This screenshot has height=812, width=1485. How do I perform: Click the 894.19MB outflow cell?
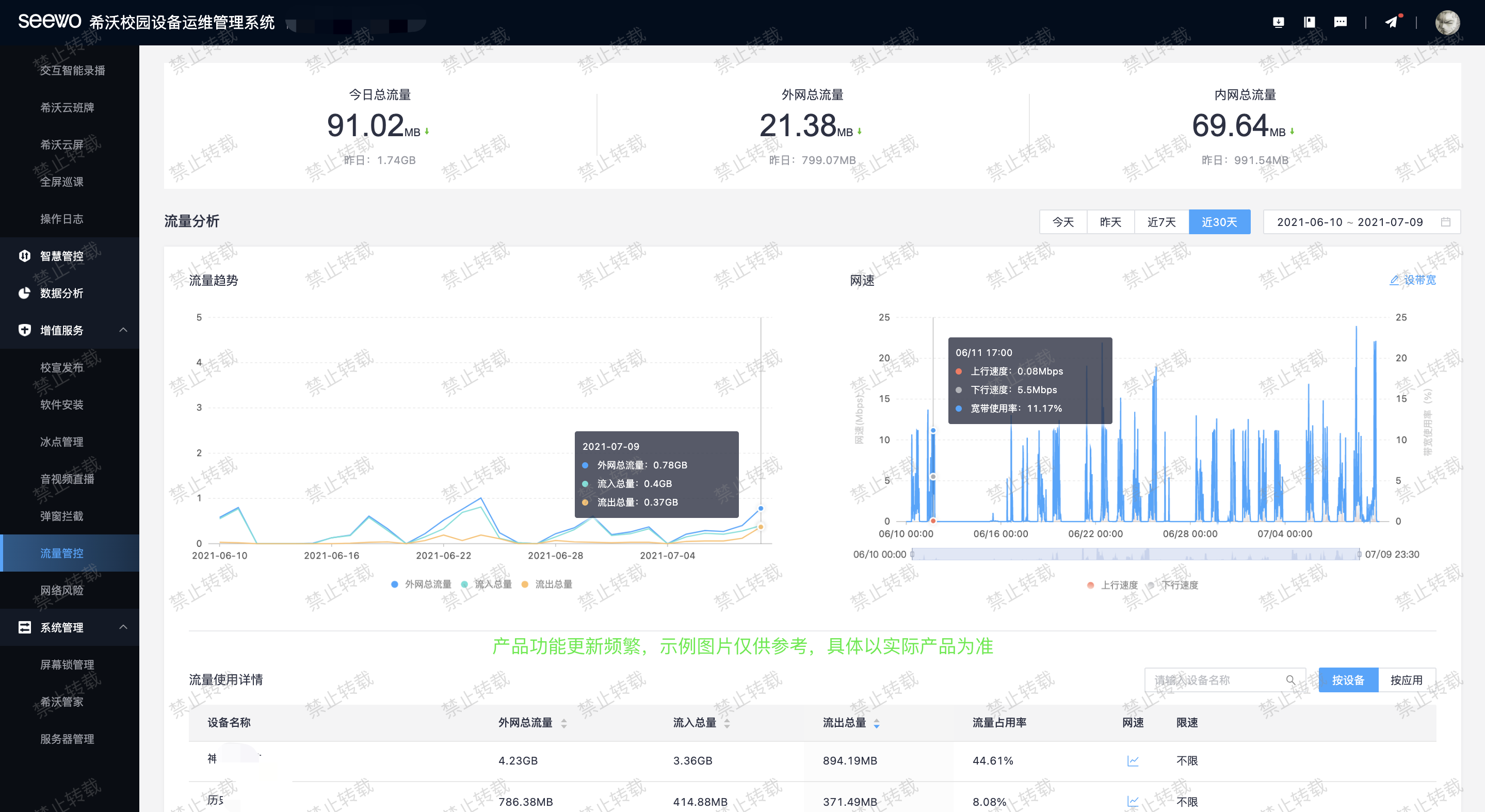point(850,761)
